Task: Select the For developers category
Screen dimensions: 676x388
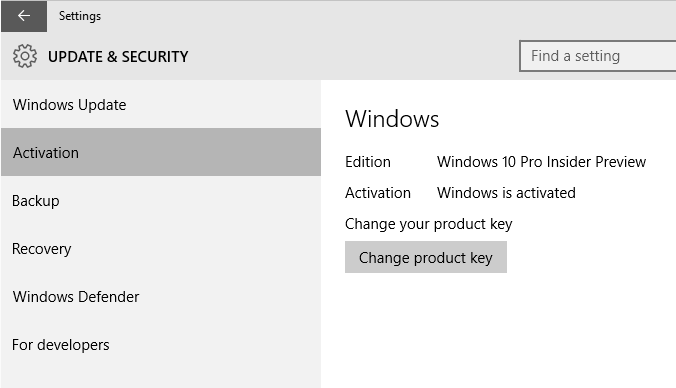Action: click(x=161, y=344)
